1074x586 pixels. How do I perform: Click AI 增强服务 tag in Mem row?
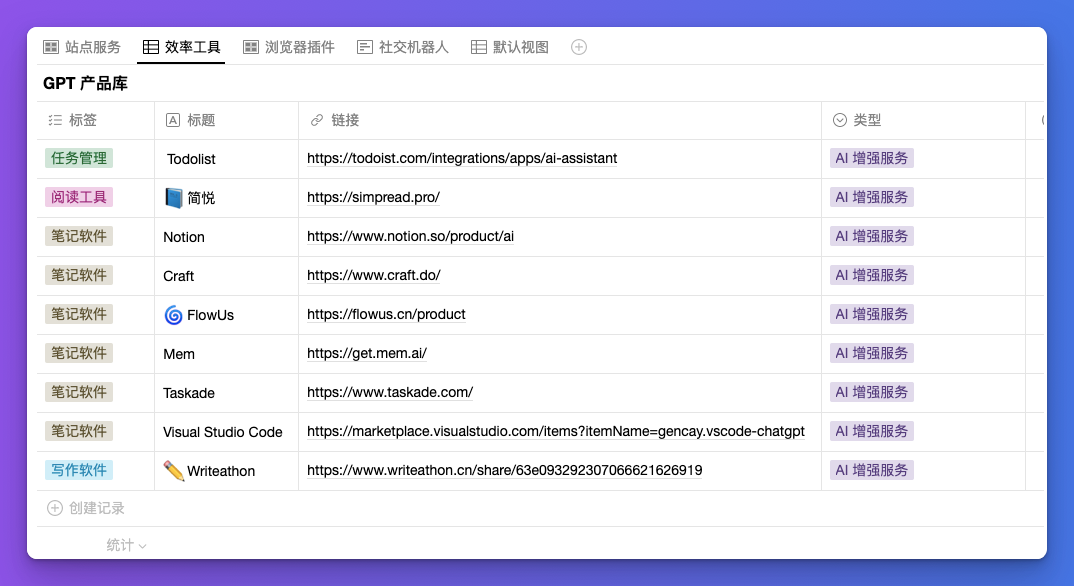click(x=871, y=353)
